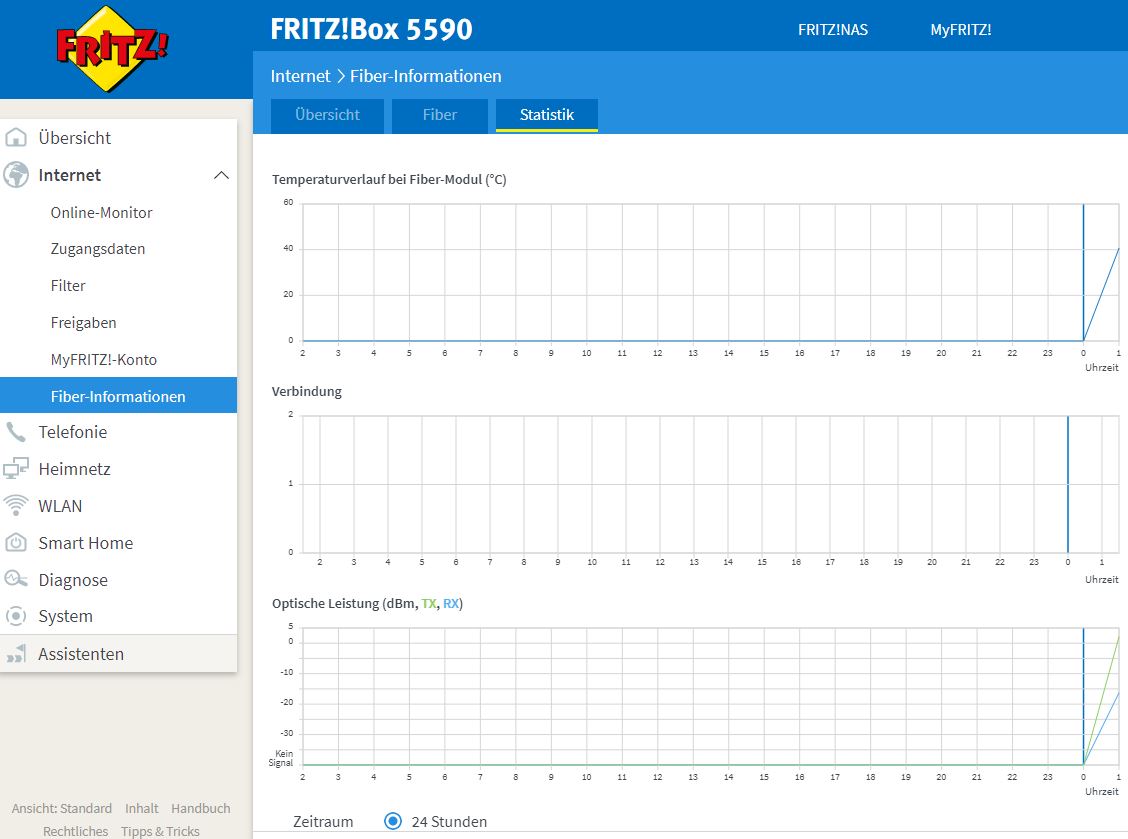Click the Verbindung chart heading
The height and width of the screenshot is (839, 1128).
coord(306,391)
